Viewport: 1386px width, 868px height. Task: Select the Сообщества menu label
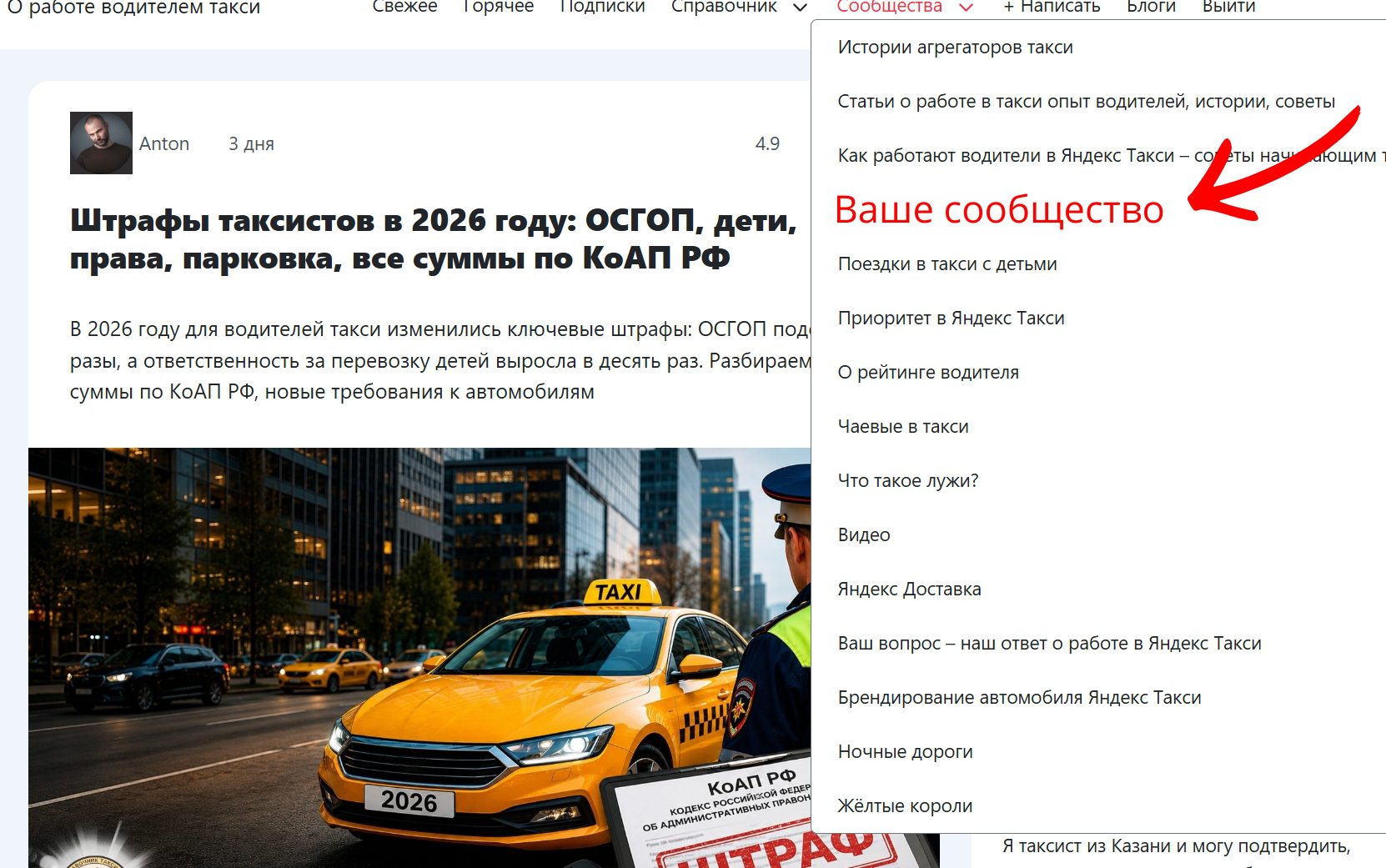tap(889, 7)
